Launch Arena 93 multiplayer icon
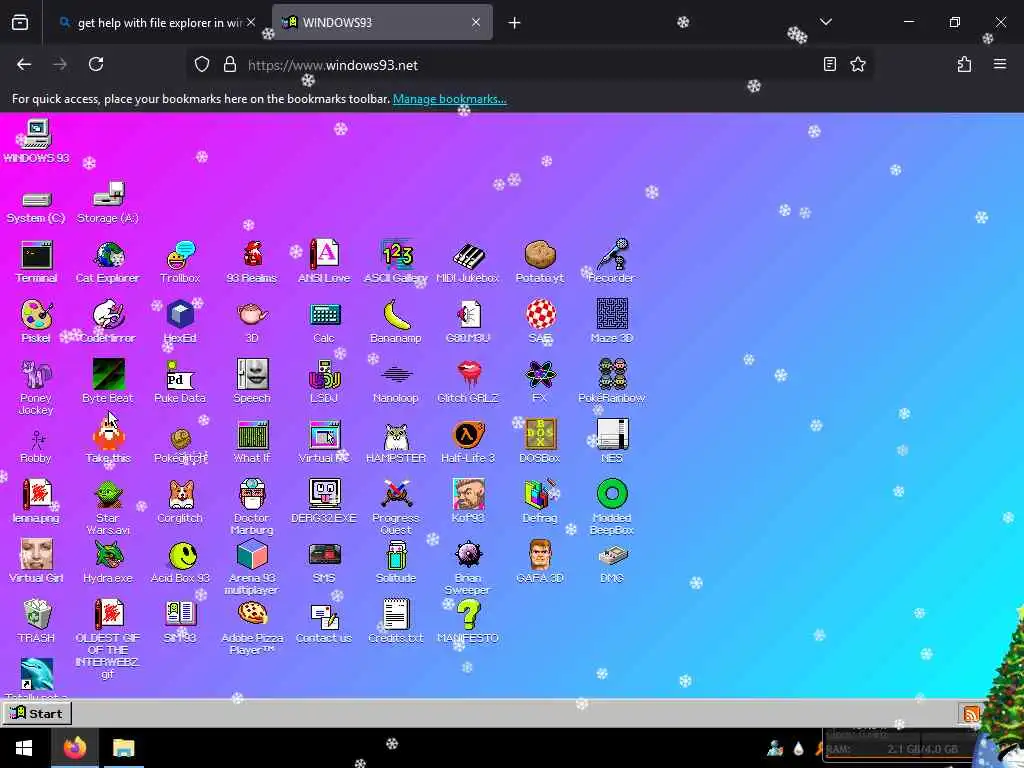 coord(252,568)
